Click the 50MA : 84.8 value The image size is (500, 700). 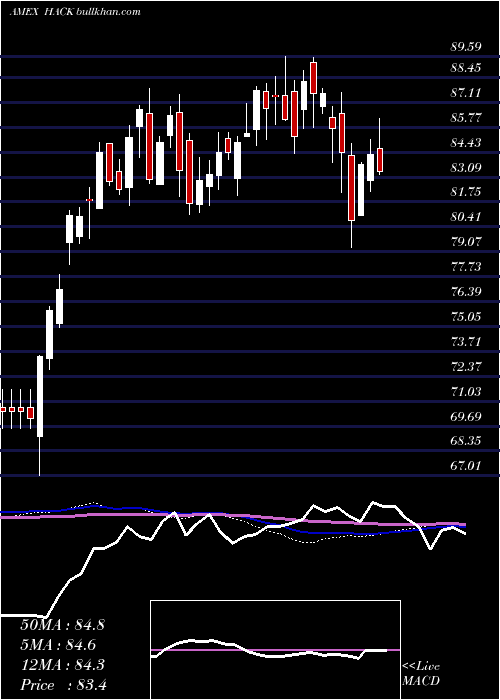pyautogui.click(x=62, y=625)
